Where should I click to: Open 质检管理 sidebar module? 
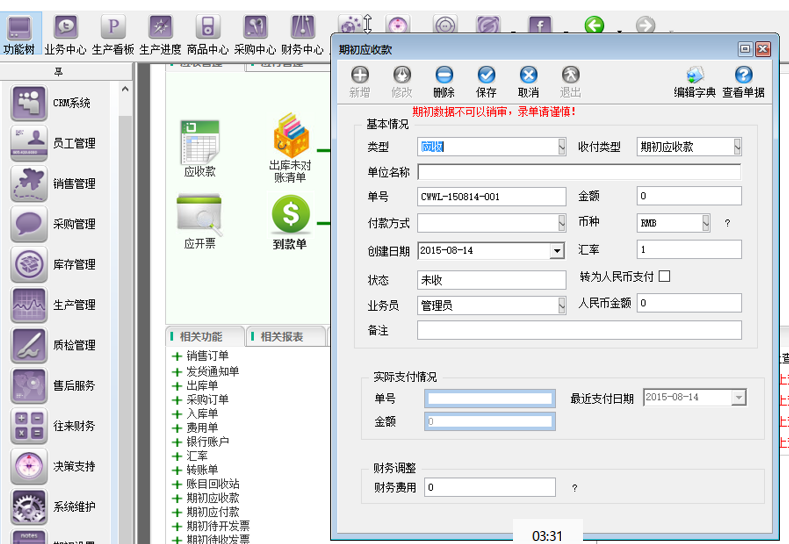point(53,344)
